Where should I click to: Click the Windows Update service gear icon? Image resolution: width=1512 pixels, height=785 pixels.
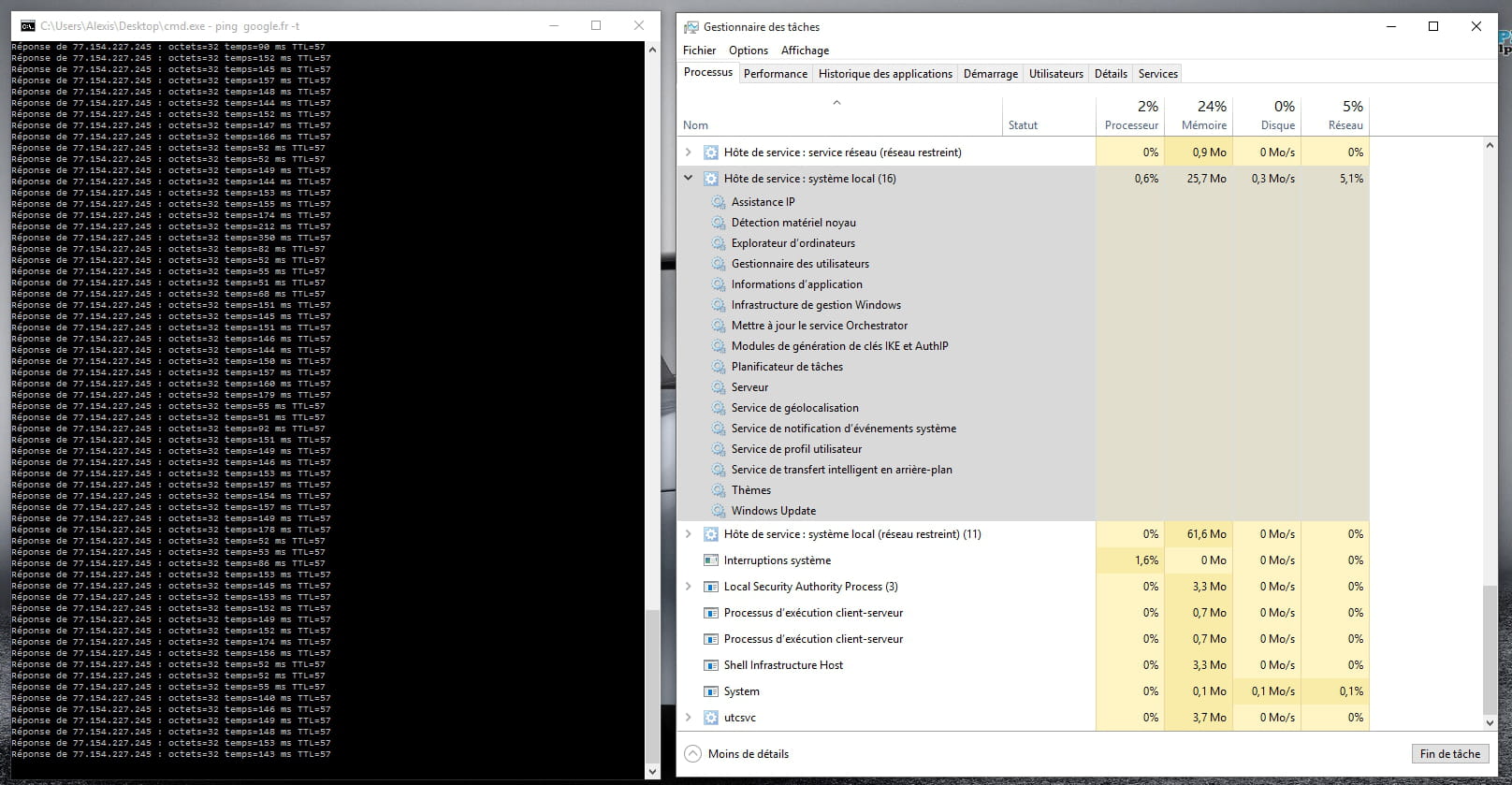tap(718, 511)
